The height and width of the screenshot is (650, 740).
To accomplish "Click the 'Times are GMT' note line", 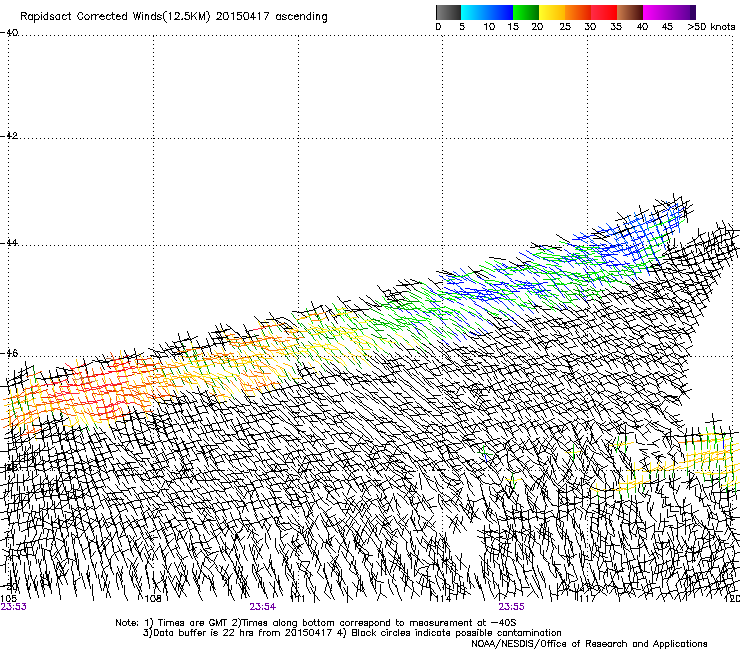I will coord(316,623).
